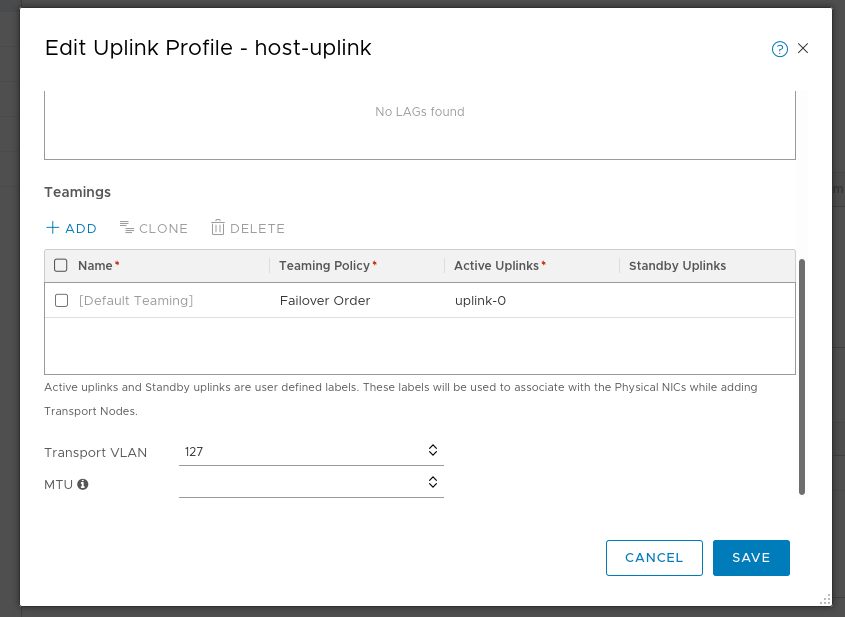
Task: Open the help question-mark icon
Action: tap(779, 49)
